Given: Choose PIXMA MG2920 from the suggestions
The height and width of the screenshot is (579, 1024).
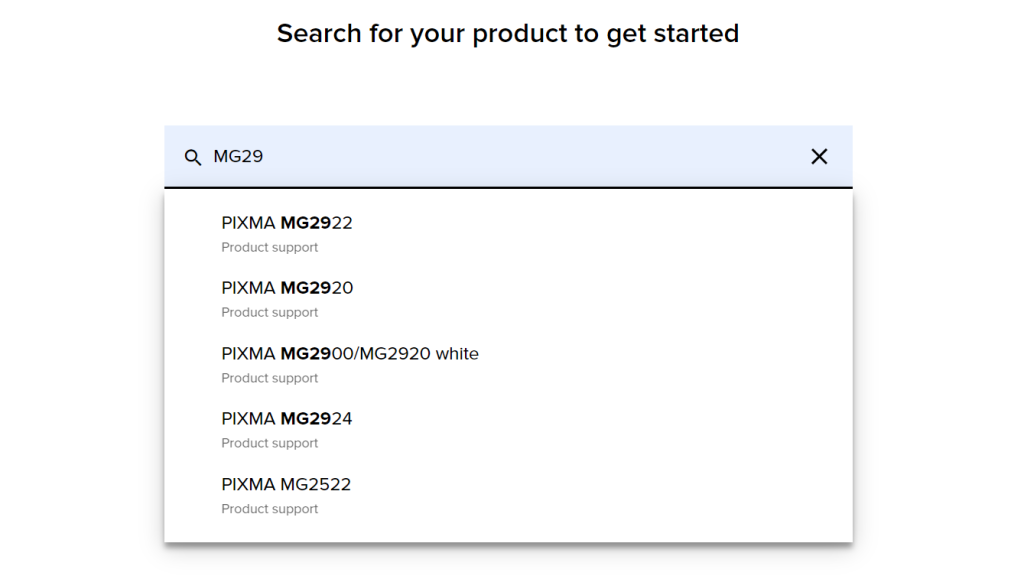Looking at the screenshot, I should 508,299.
